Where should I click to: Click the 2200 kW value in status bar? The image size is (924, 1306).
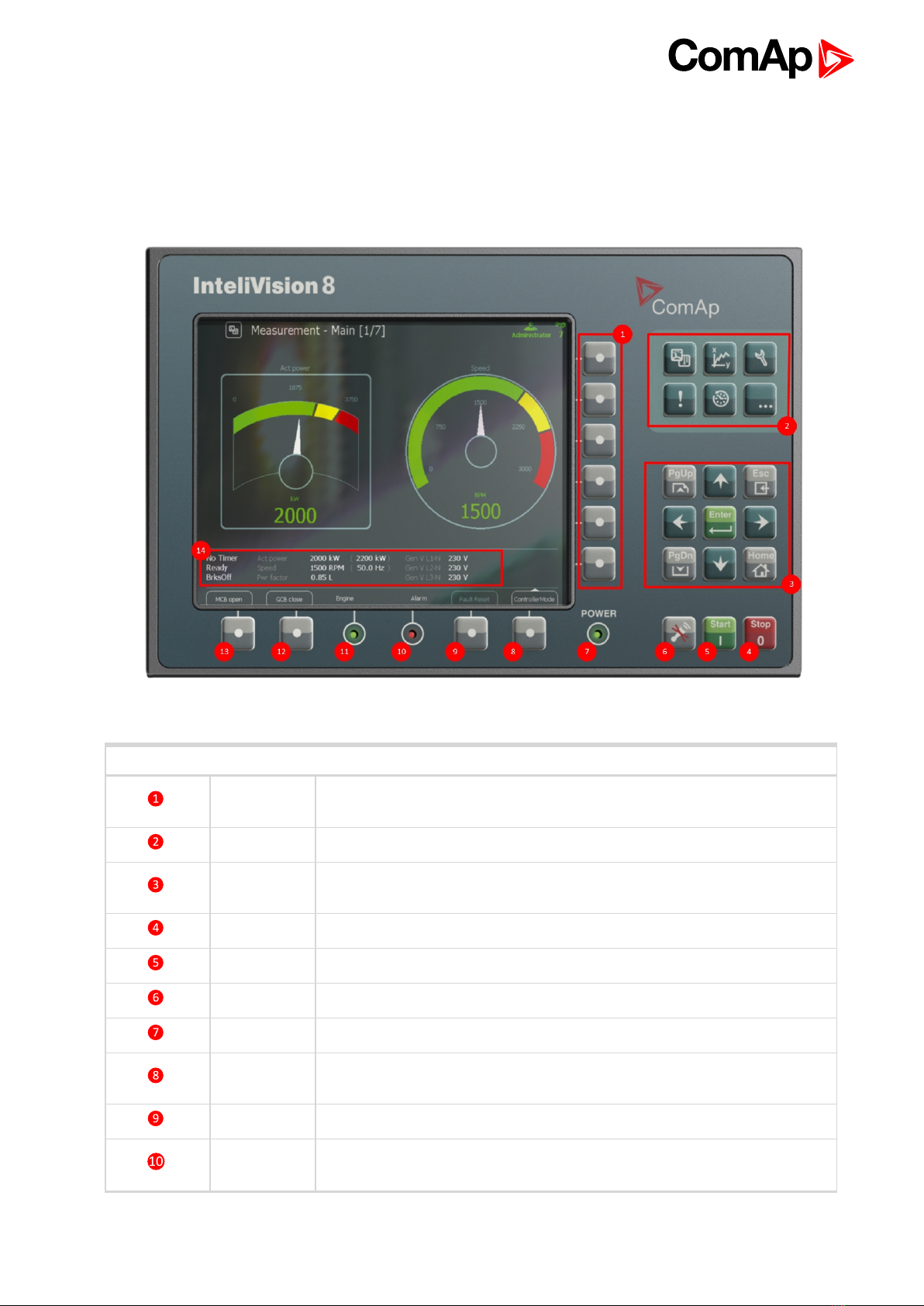click(371, 558)
